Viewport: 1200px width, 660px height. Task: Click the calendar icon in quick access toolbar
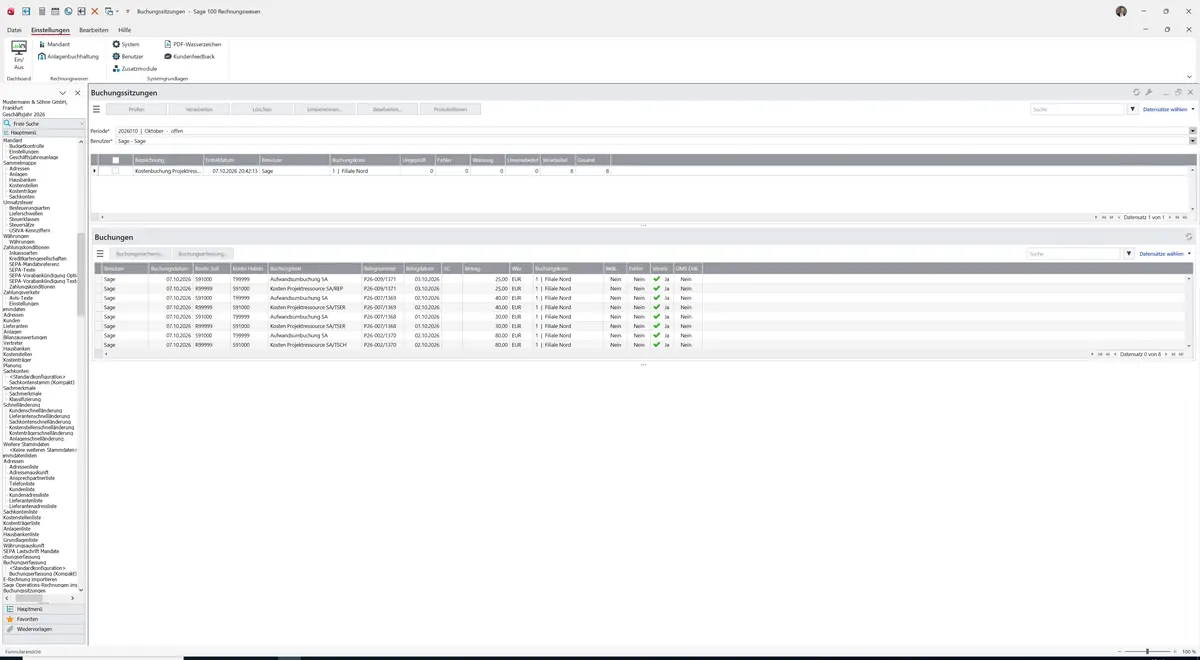[x=55, y=11]
